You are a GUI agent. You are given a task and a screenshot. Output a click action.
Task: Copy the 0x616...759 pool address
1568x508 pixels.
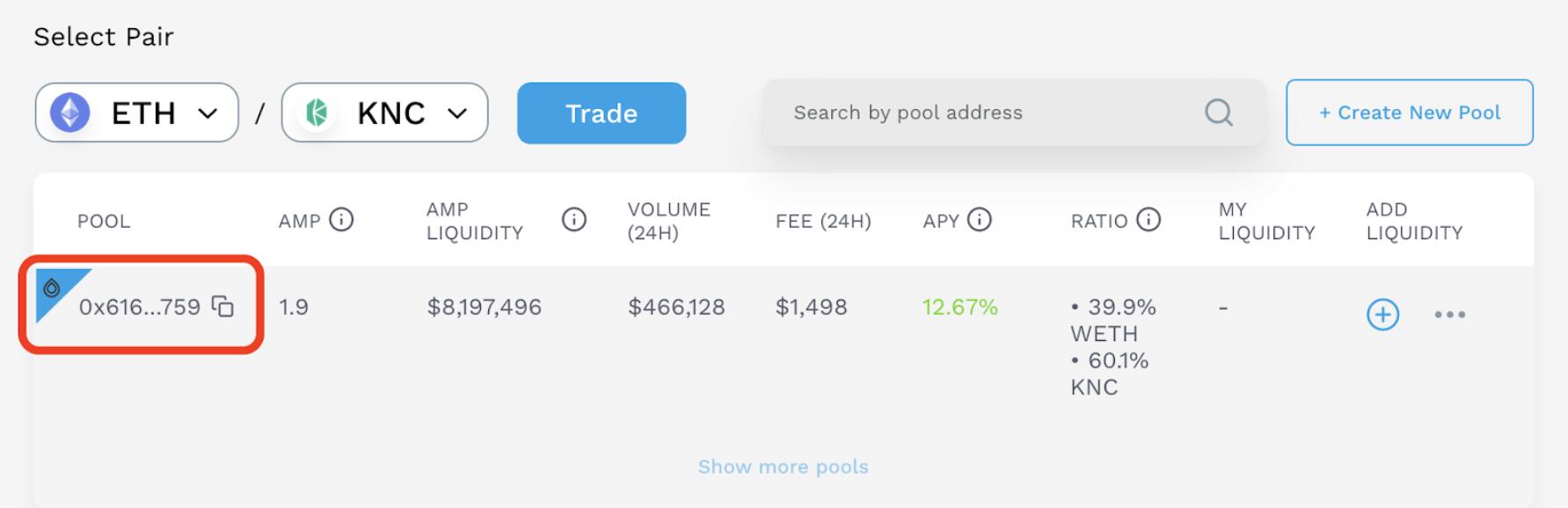(x=223, y=306)
